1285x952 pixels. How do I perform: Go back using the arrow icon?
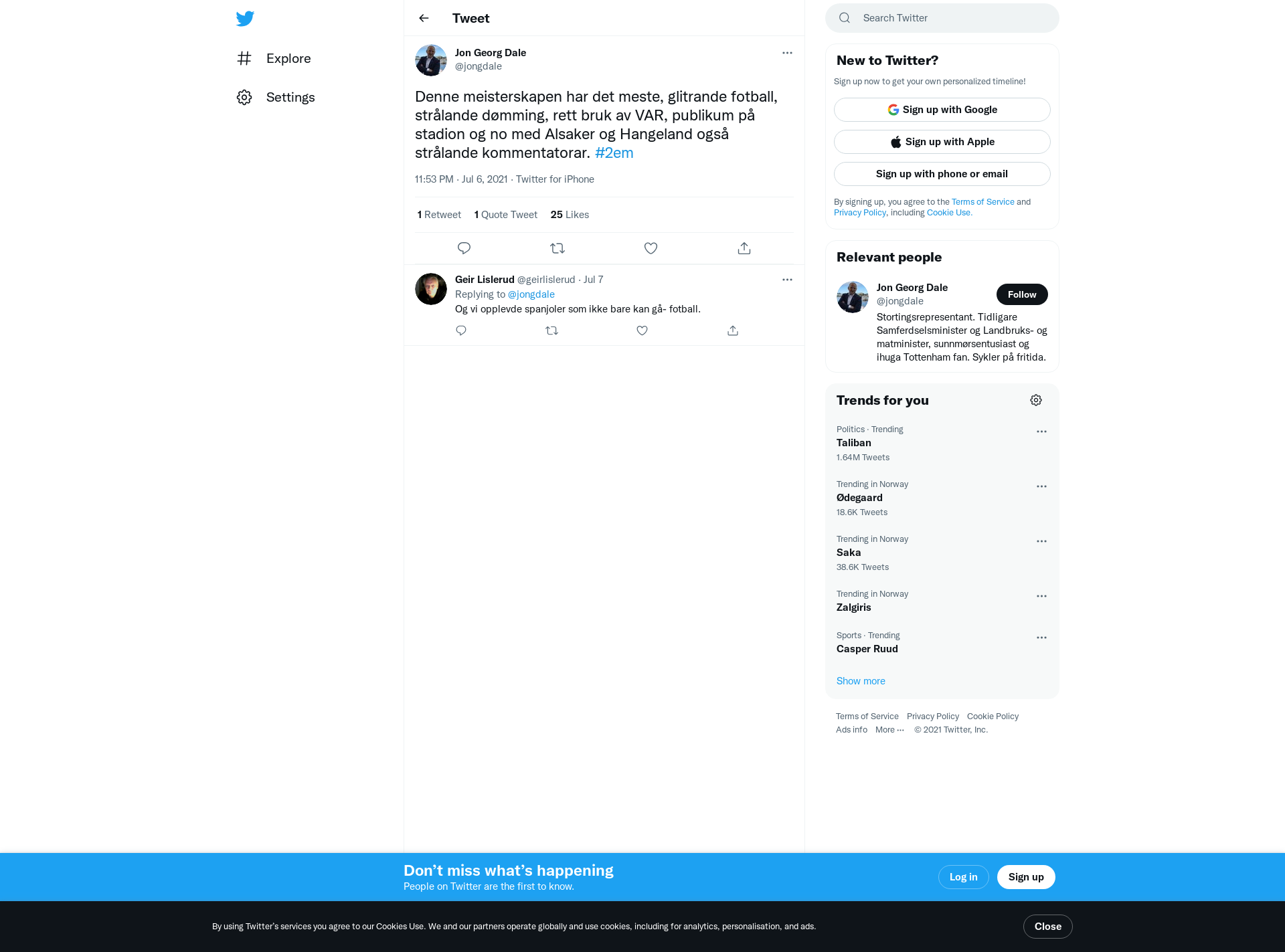424,18
